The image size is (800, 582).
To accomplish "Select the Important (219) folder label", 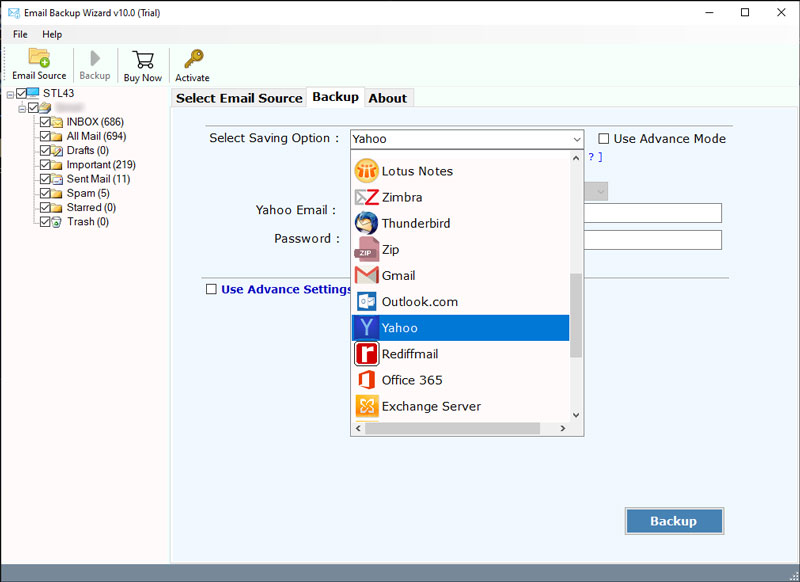I will (101, 165).
